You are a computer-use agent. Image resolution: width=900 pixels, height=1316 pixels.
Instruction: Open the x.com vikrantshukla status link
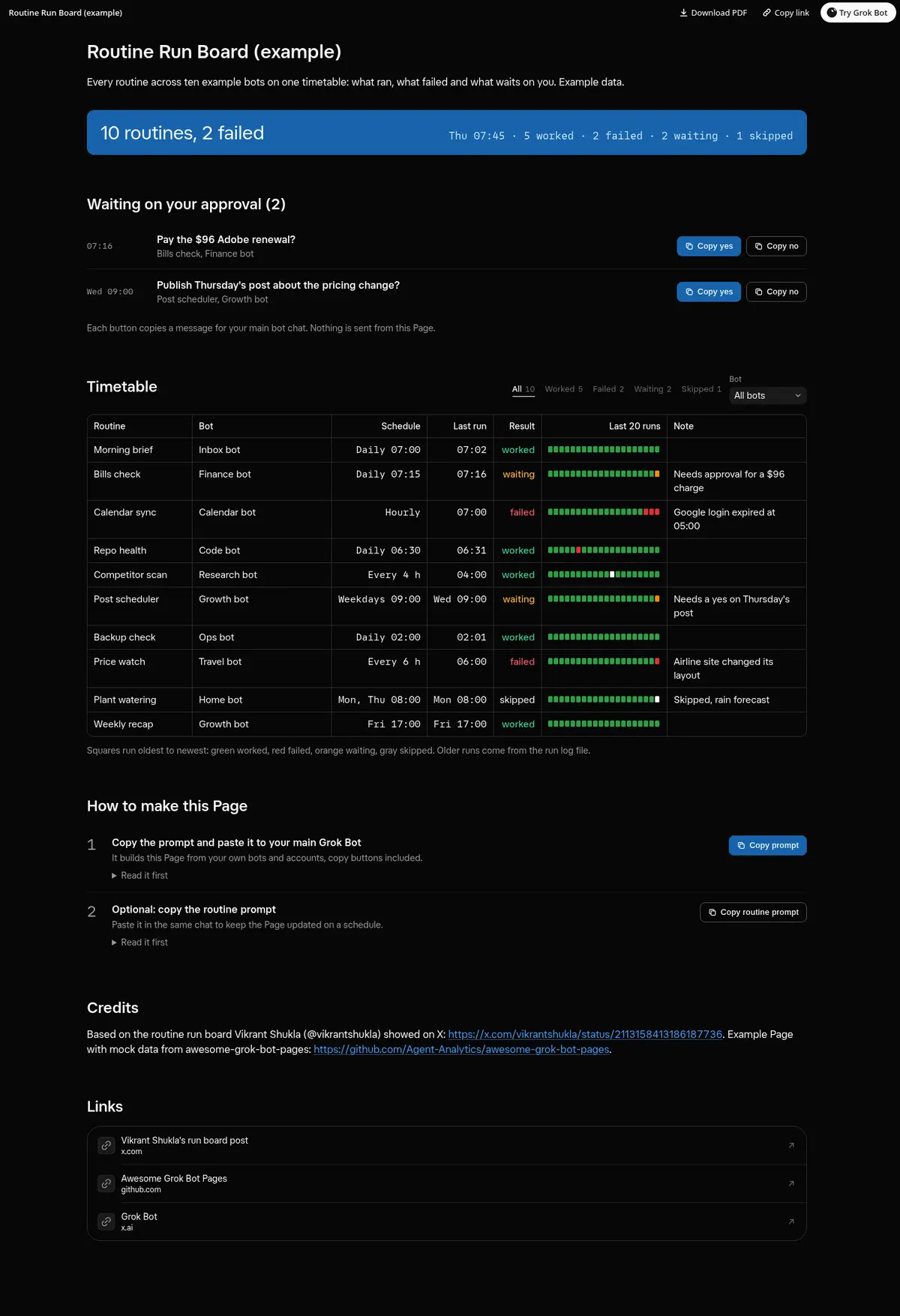(x=585, y=1034)
